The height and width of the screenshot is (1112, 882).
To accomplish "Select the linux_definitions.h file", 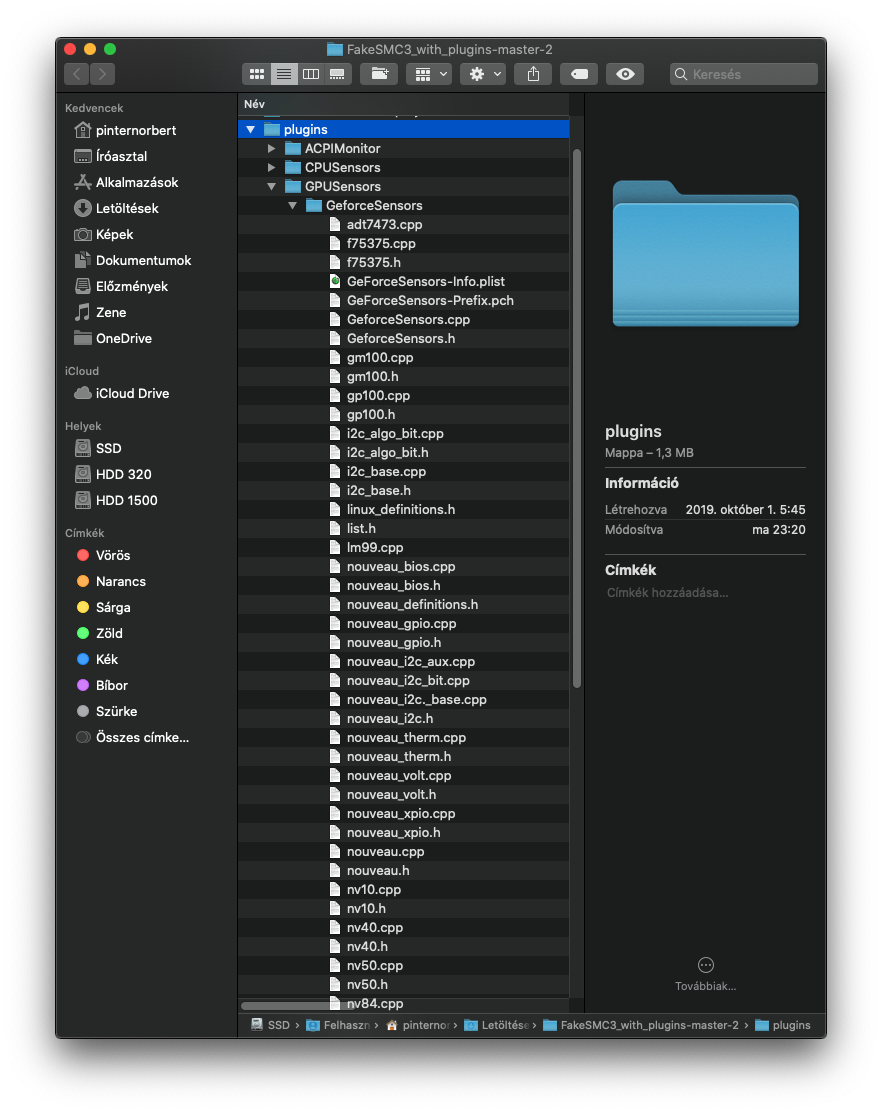I will point(403,510).
